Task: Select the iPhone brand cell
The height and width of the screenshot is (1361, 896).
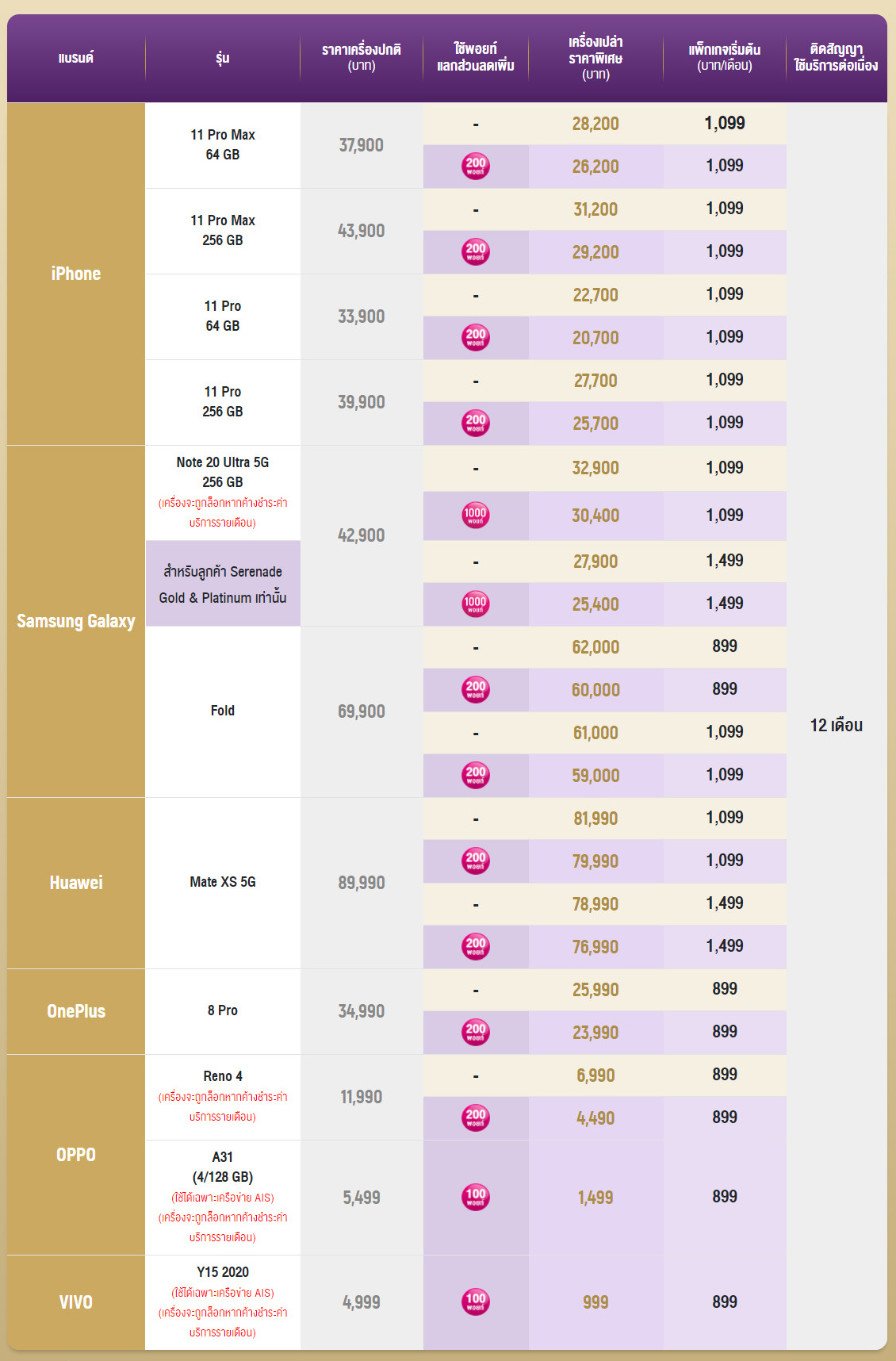Action: (x=76, y=274)
